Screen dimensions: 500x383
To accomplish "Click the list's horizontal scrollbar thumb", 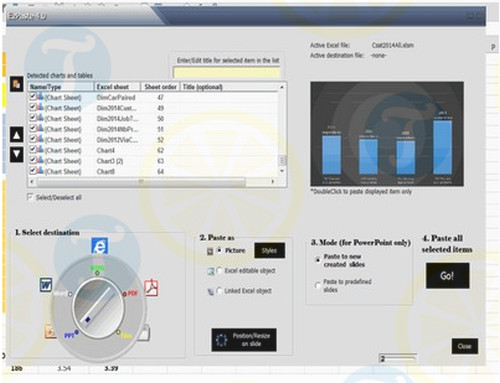I will tap(141, 182).
